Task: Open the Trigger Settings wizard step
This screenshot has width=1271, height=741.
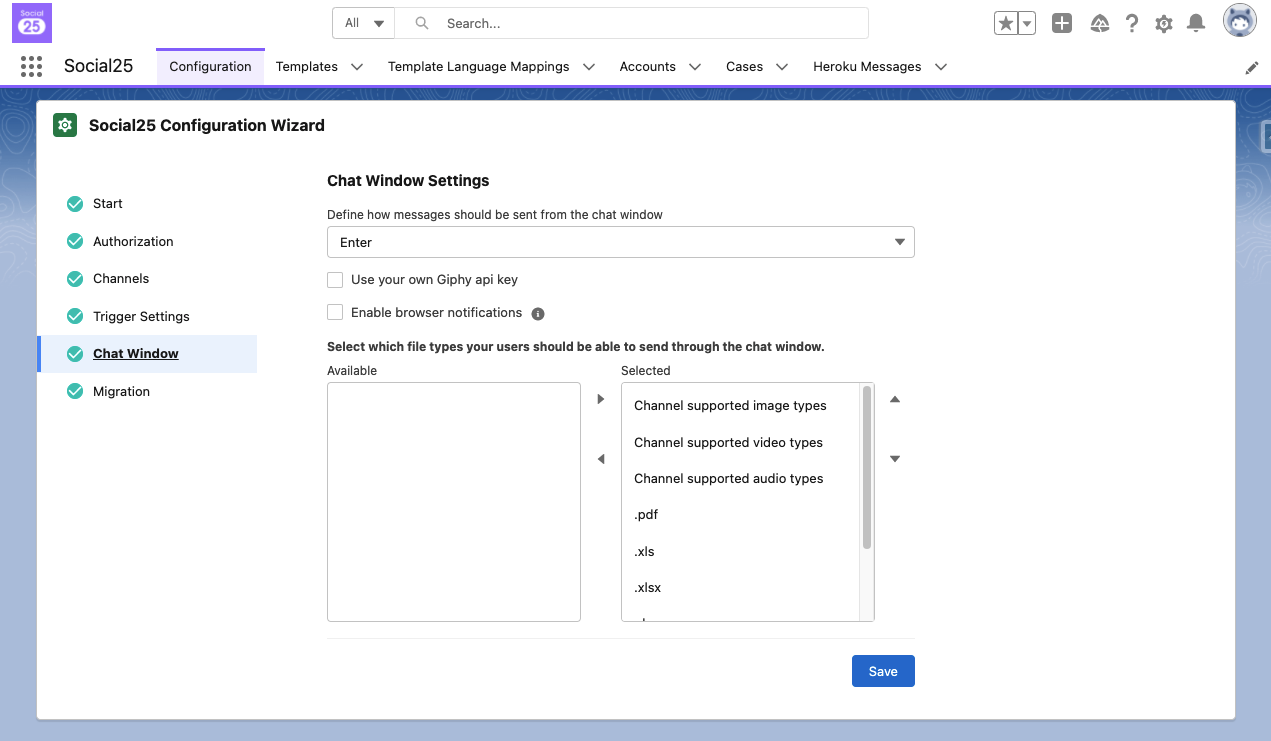Action: pyautogui.click(x=141, y=316)
